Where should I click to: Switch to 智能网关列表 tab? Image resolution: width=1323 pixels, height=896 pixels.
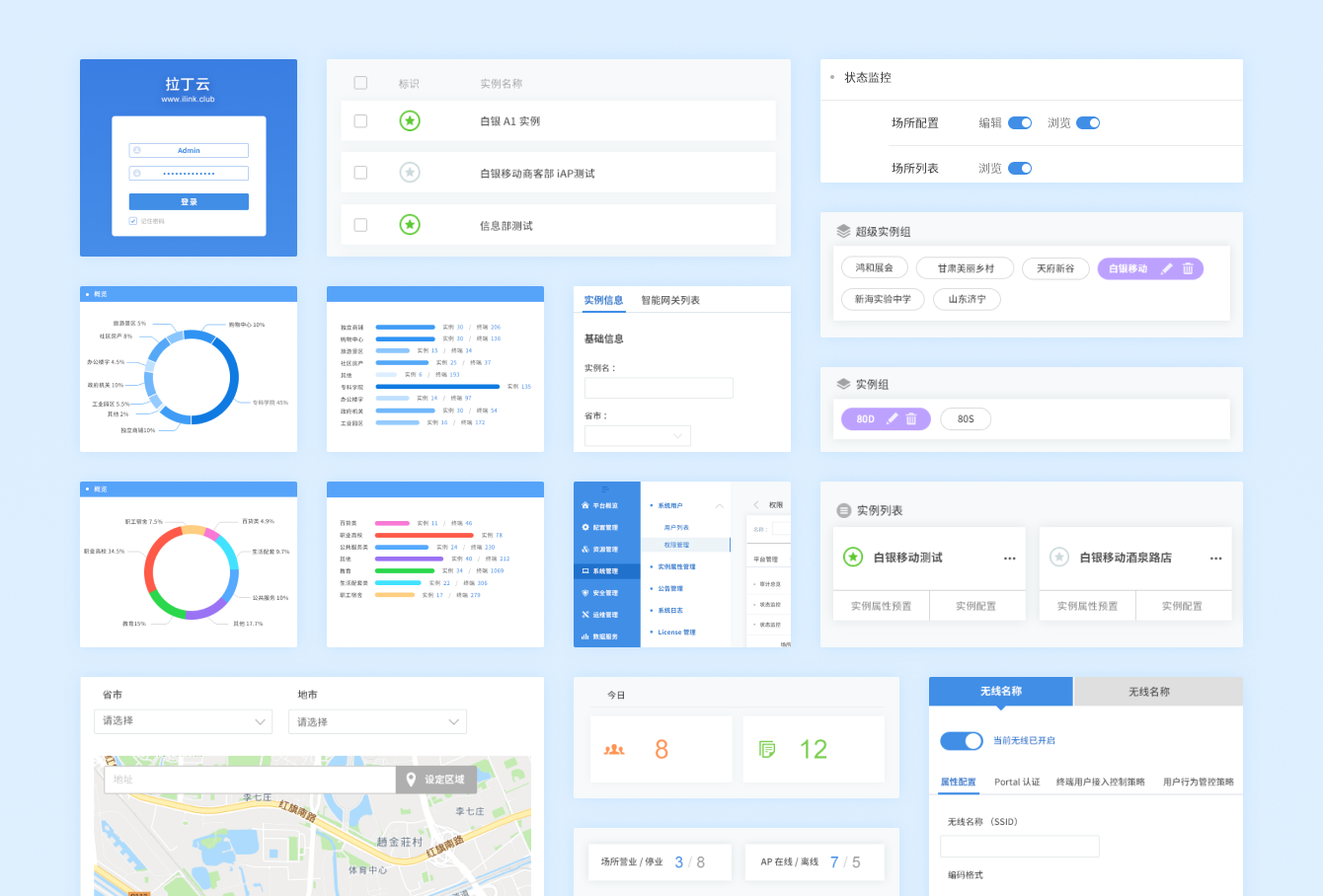click(670, 300)
